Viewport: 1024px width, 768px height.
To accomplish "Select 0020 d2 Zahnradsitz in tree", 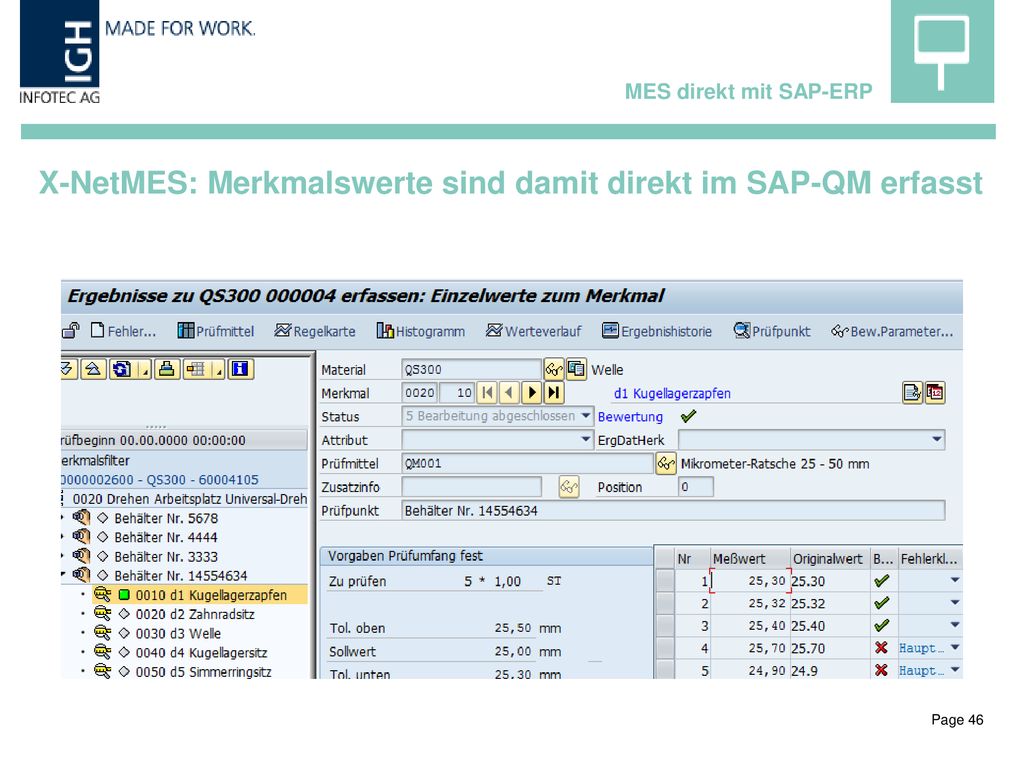I will click(x=195, y=614).
